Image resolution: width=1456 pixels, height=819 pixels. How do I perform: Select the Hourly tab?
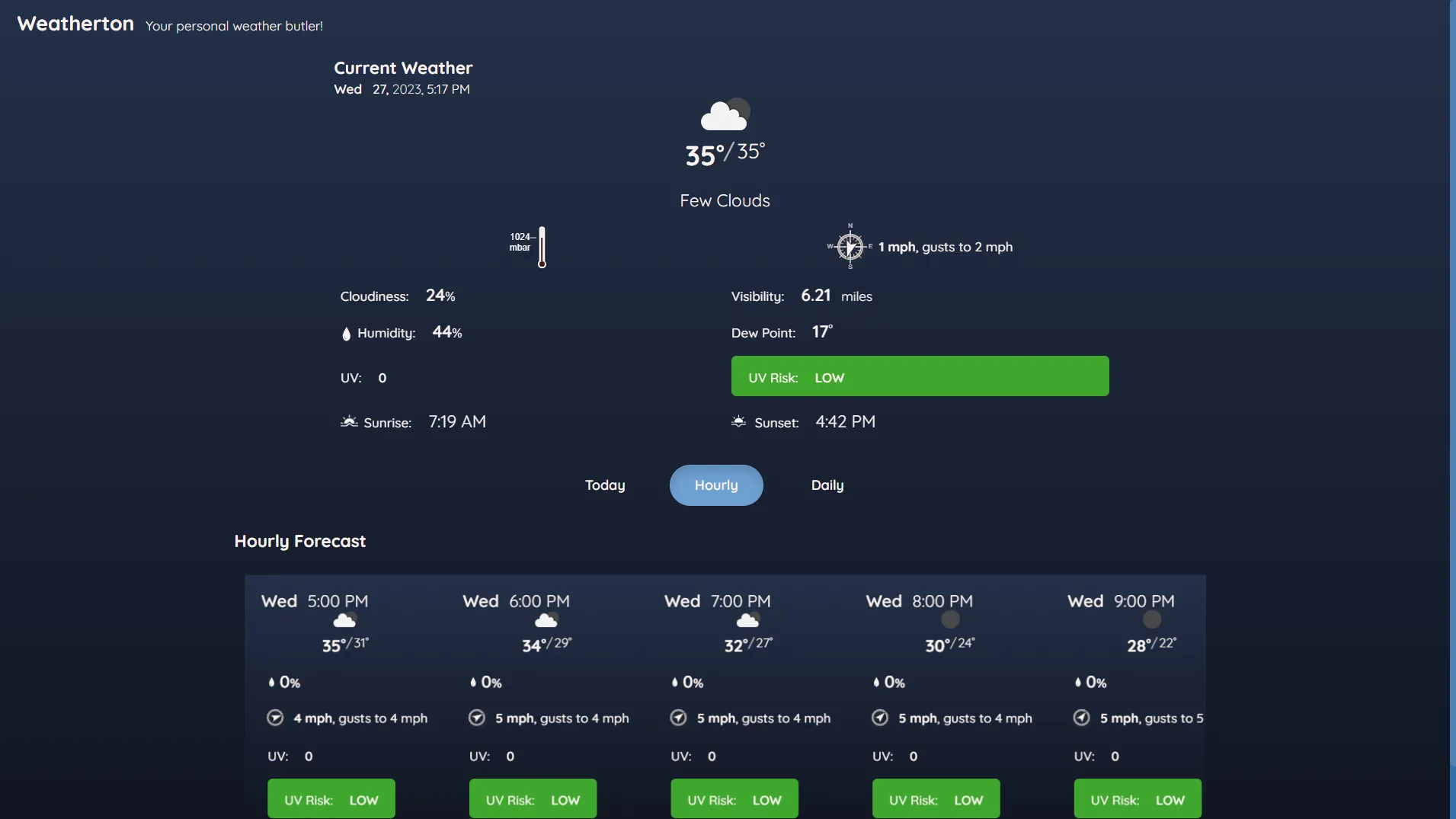point(715,485)
